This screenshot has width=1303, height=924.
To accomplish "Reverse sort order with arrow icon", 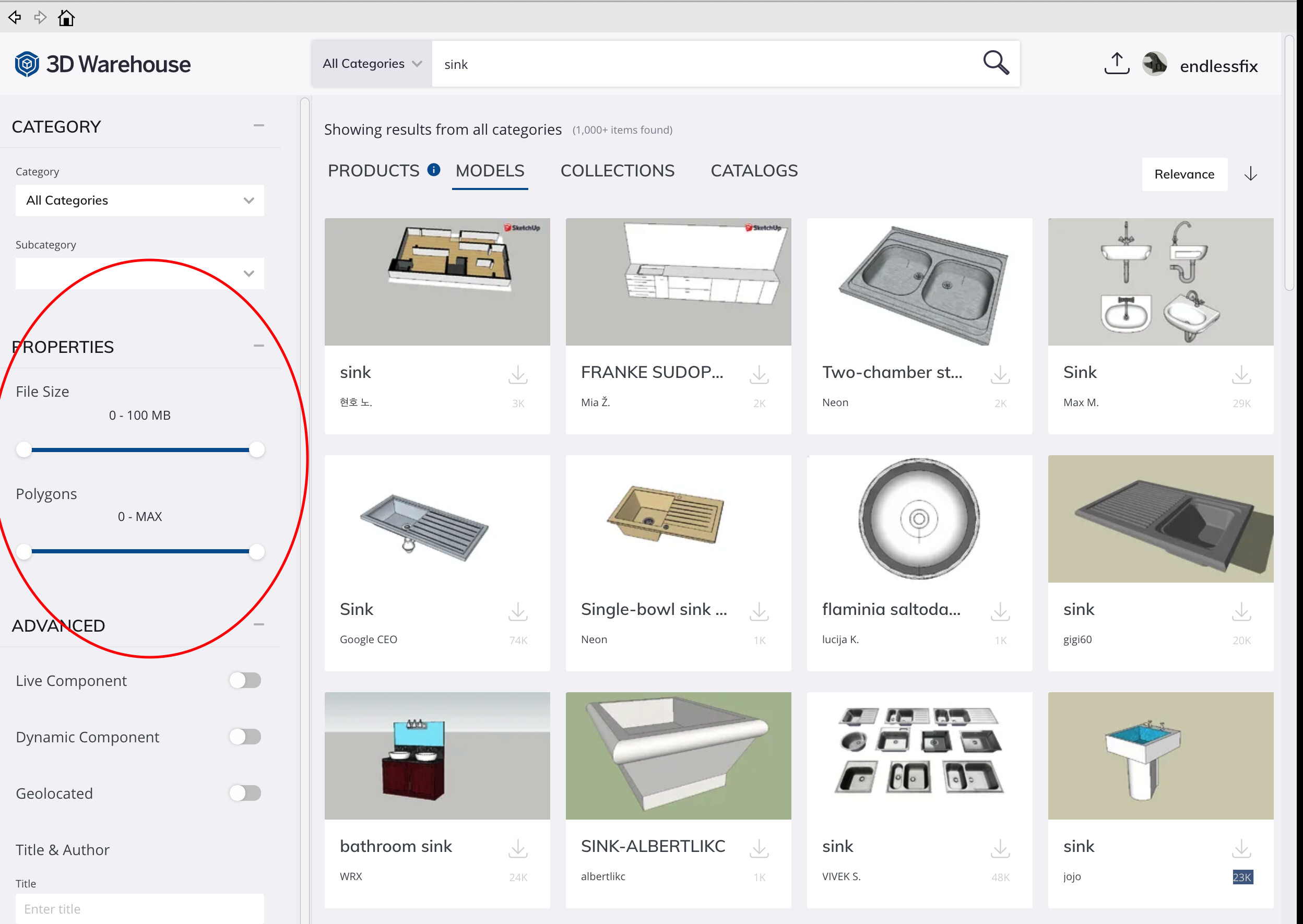I will pyautogui.click(x=1250, y=174).
